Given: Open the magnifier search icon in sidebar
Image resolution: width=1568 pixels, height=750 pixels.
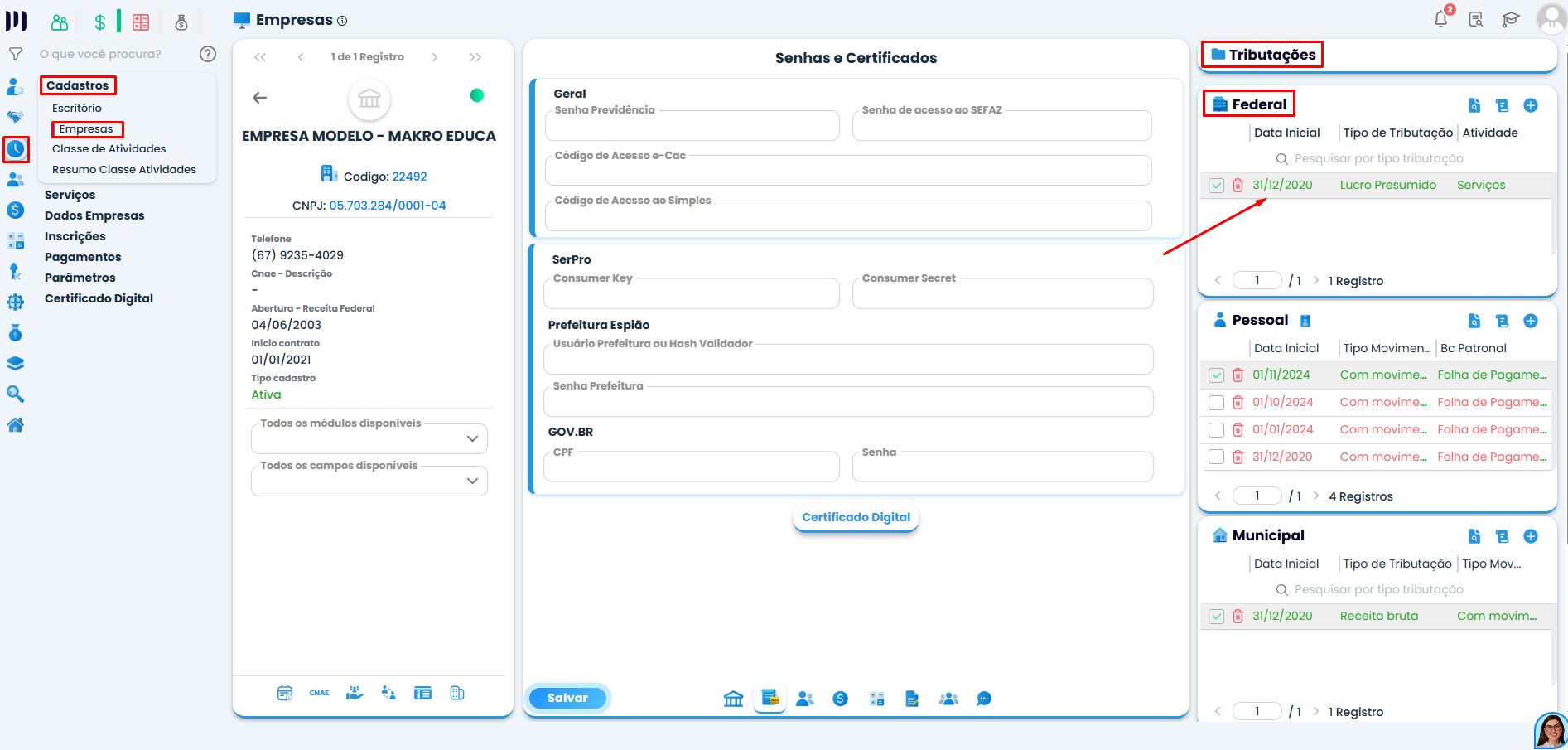Looking at the screenshot, I should (15, 394).
